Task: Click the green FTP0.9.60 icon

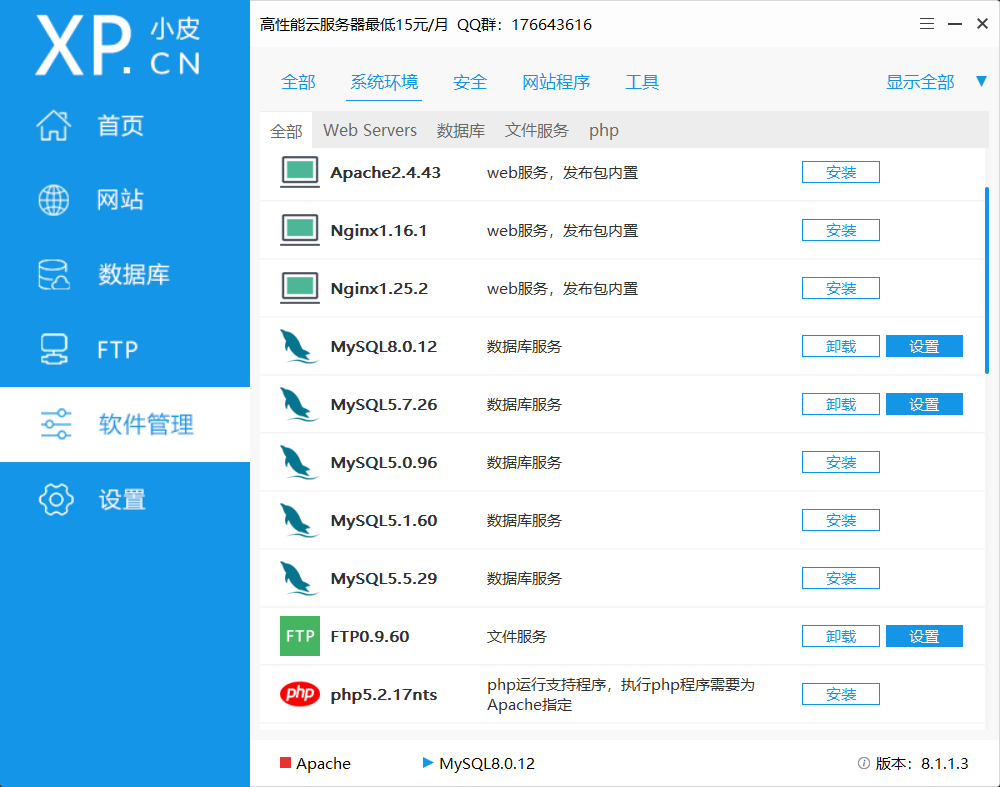Action: click(300, 636)
